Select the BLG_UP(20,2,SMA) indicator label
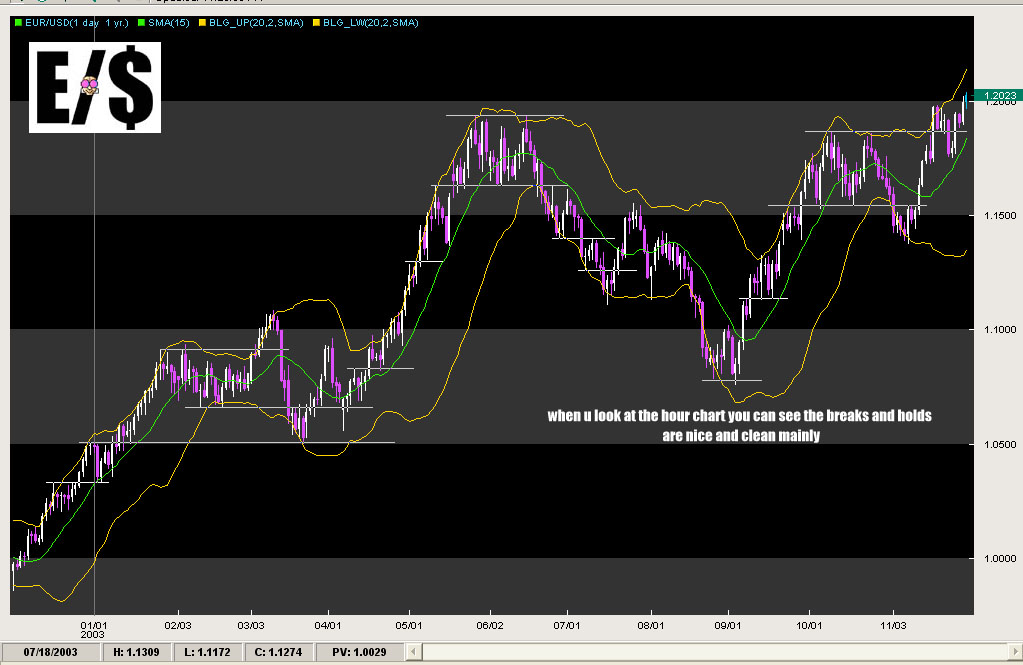The height and width of the screenshot is (665, 1023). point(255,22)
